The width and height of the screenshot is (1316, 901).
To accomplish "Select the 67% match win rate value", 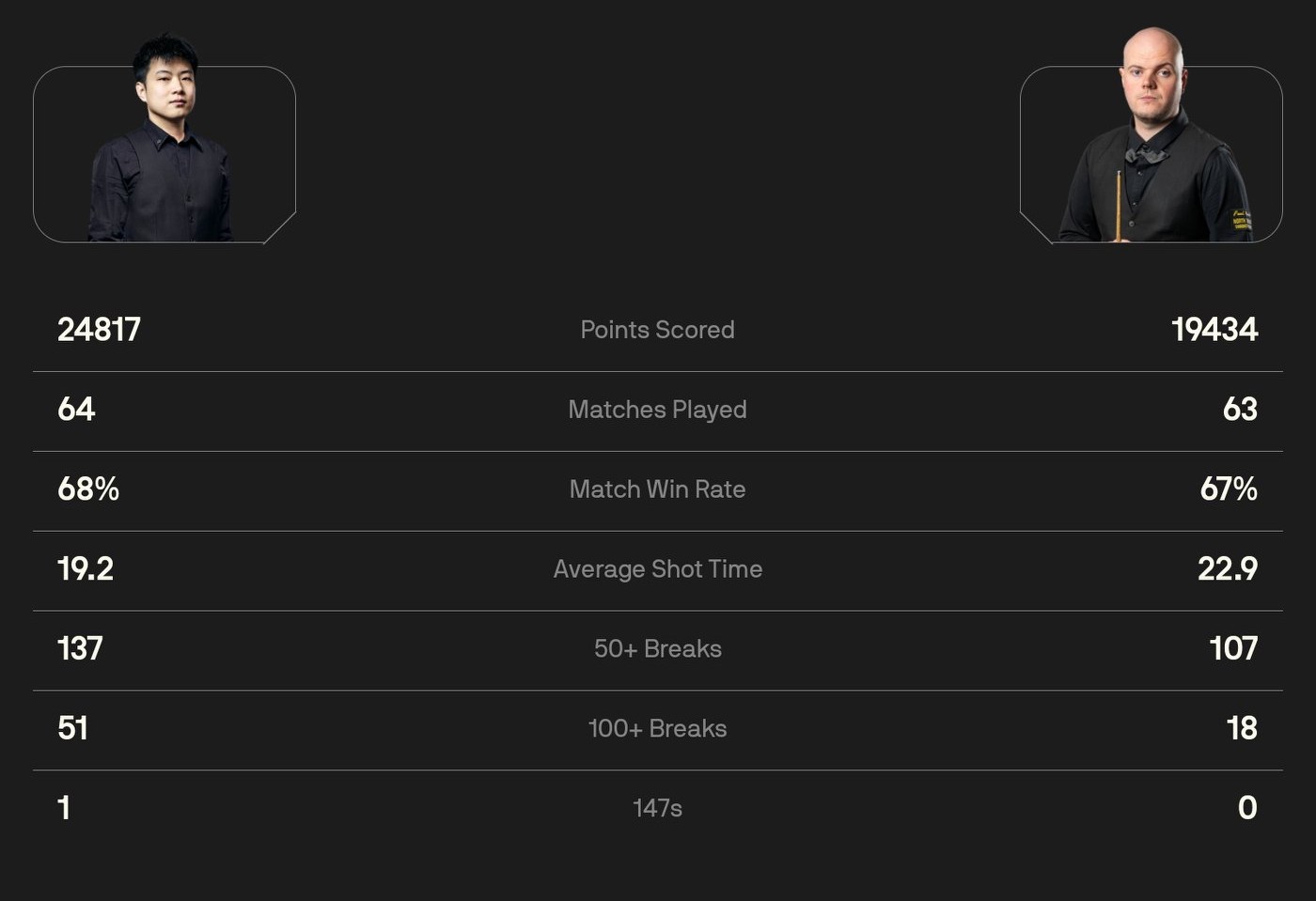I will (1228, 489).
